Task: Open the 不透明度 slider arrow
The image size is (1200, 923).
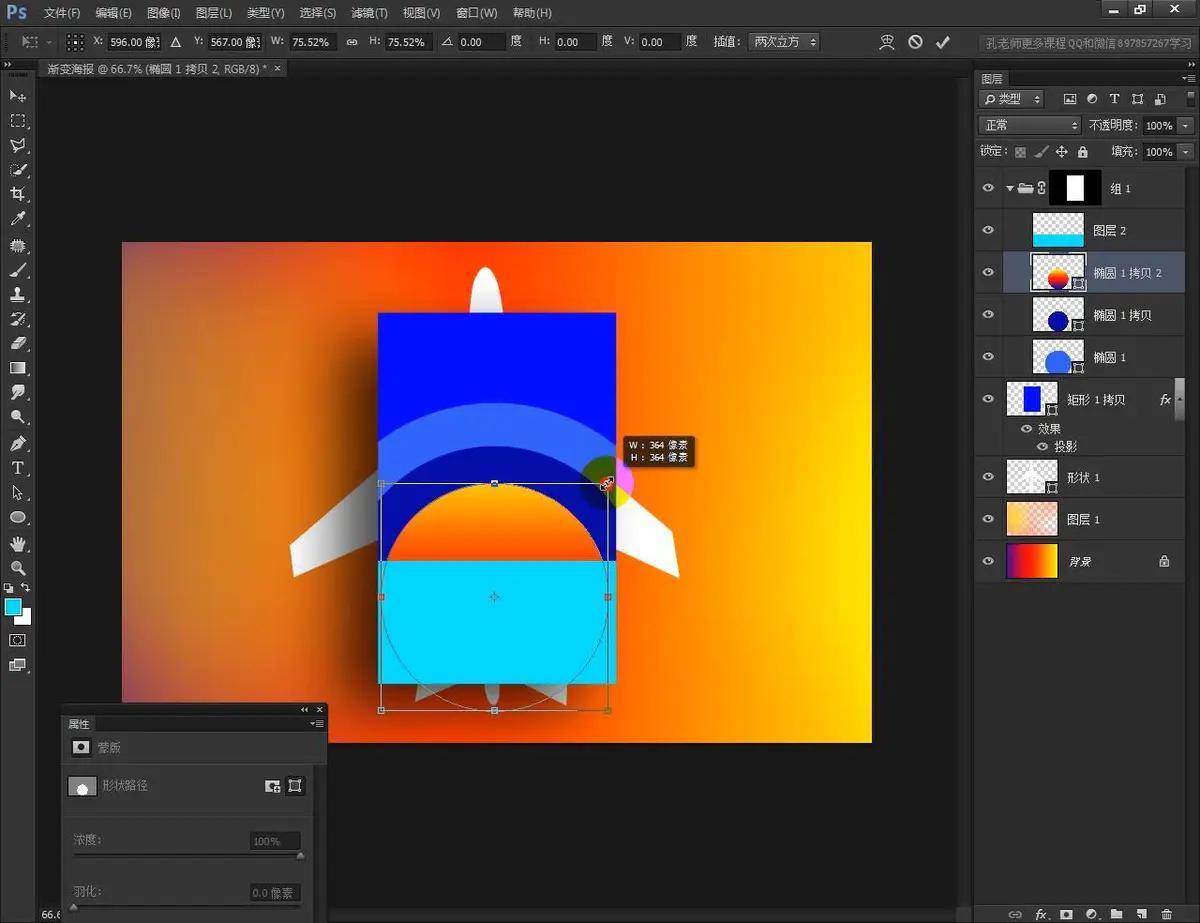Action: tap(1186, 126)
